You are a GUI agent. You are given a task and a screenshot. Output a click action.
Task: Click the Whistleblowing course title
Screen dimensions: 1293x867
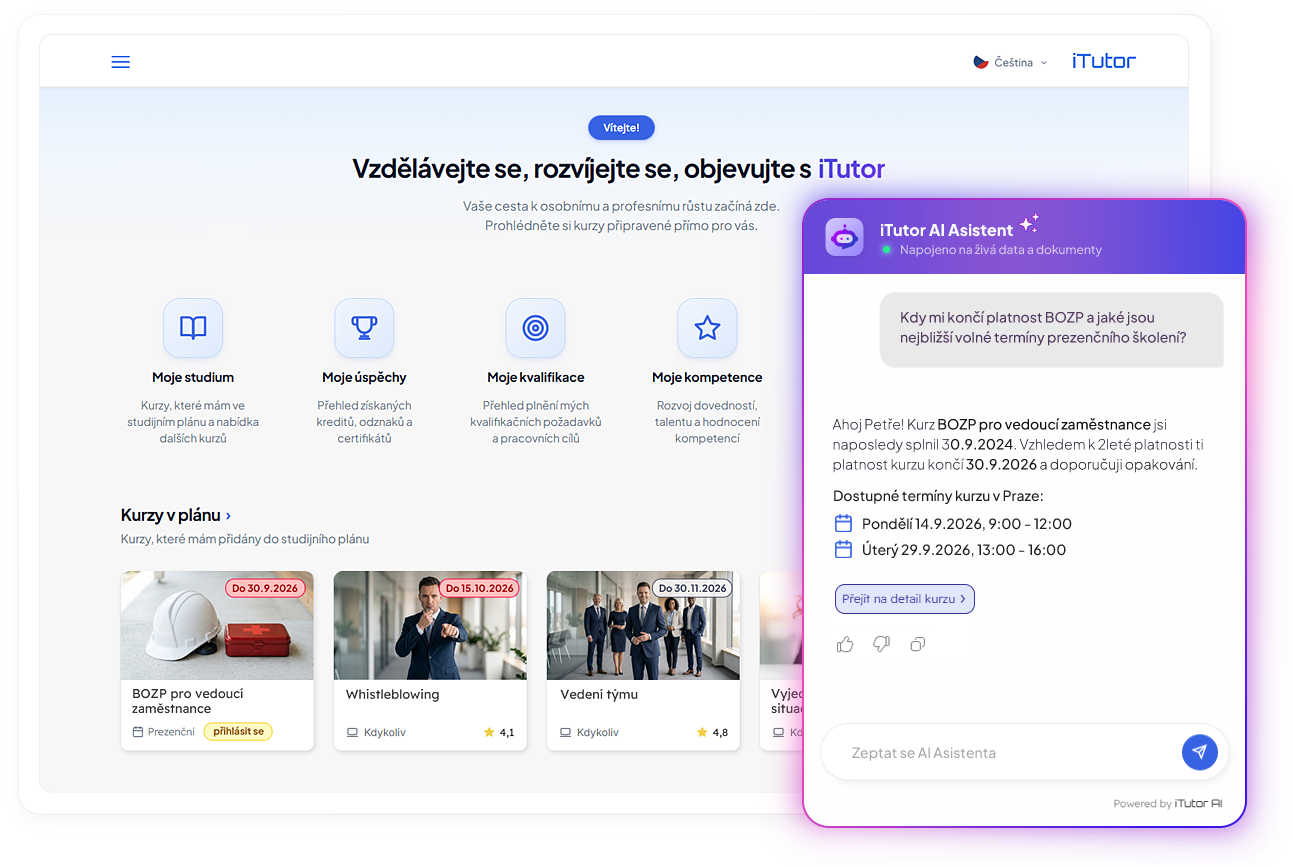392,694
